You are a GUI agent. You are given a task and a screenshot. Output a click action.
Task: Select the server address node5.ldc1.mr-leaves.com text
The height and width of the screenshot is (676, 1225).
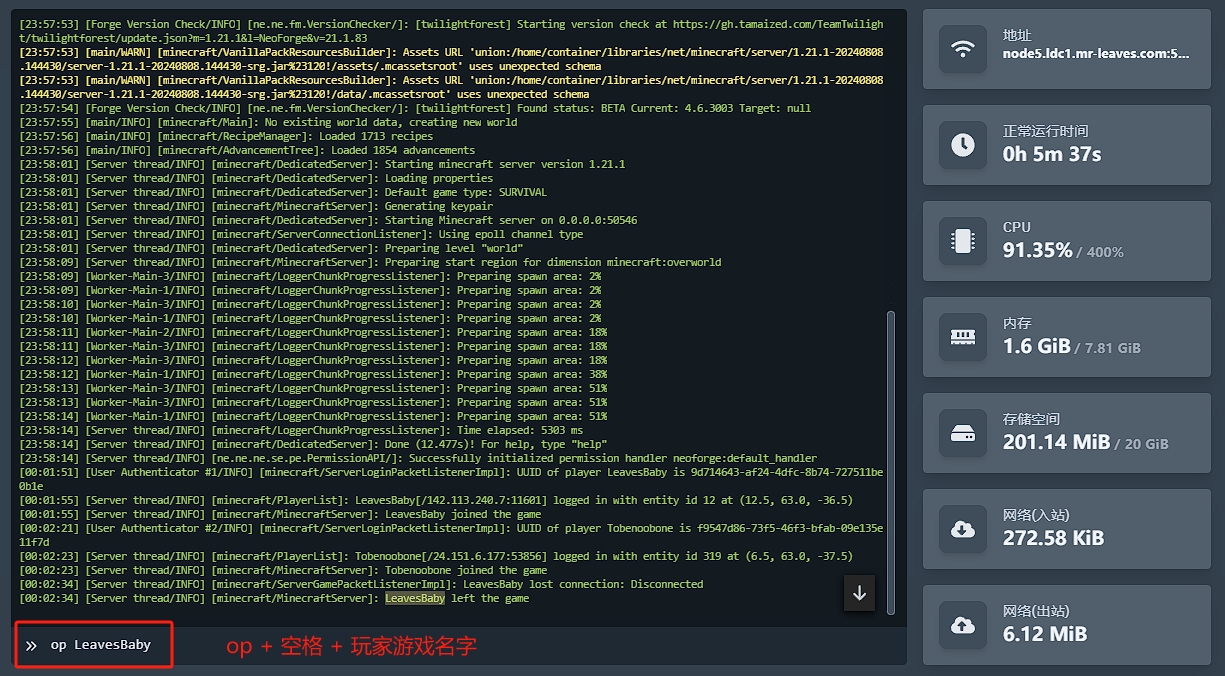[1096, 54]
